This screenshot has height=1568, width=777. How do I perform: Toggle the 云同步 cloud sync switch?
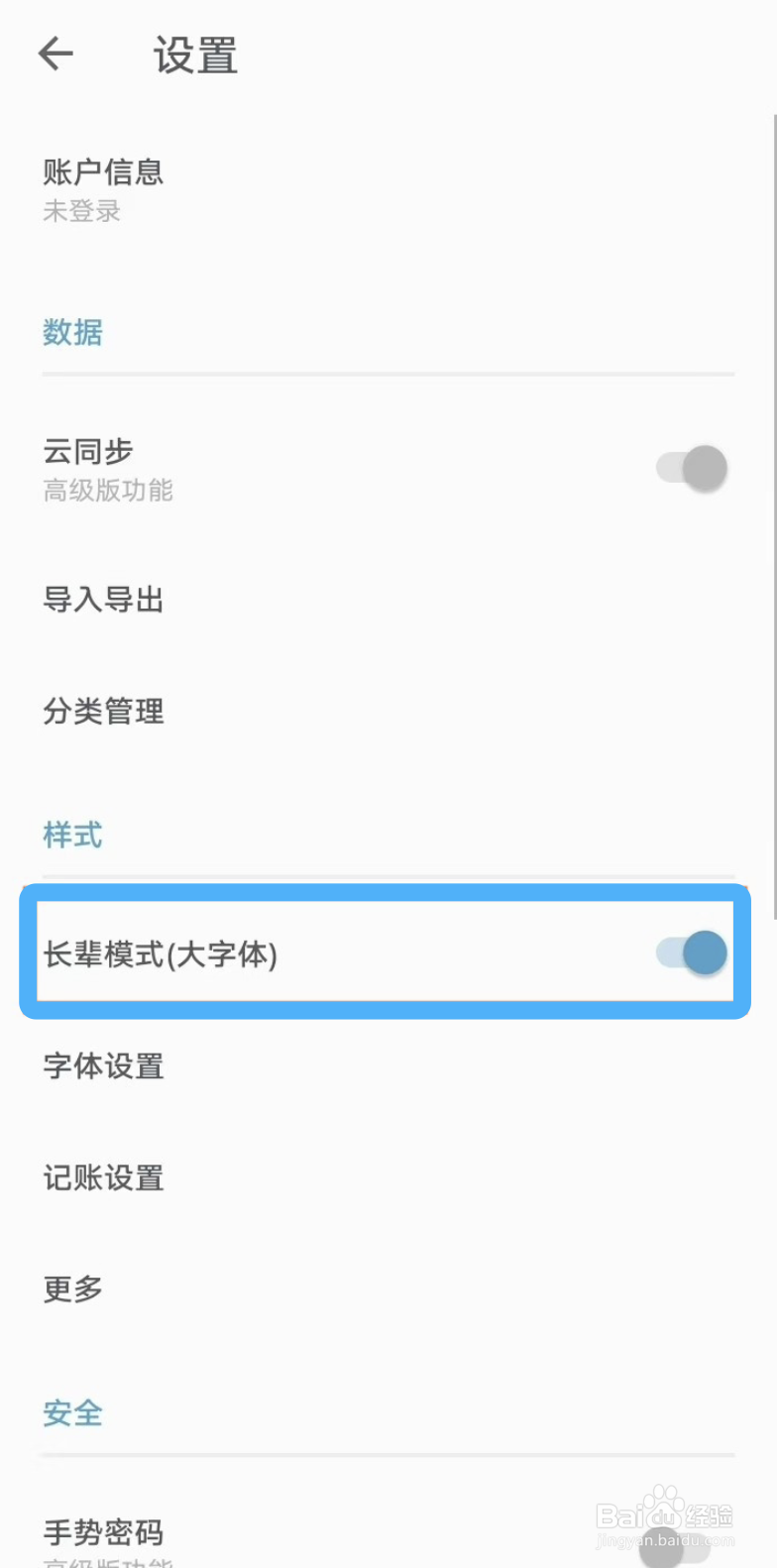point(692,468)
